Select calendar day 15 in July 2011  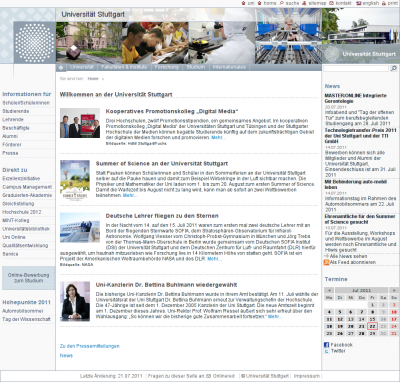tap(372, 319)
